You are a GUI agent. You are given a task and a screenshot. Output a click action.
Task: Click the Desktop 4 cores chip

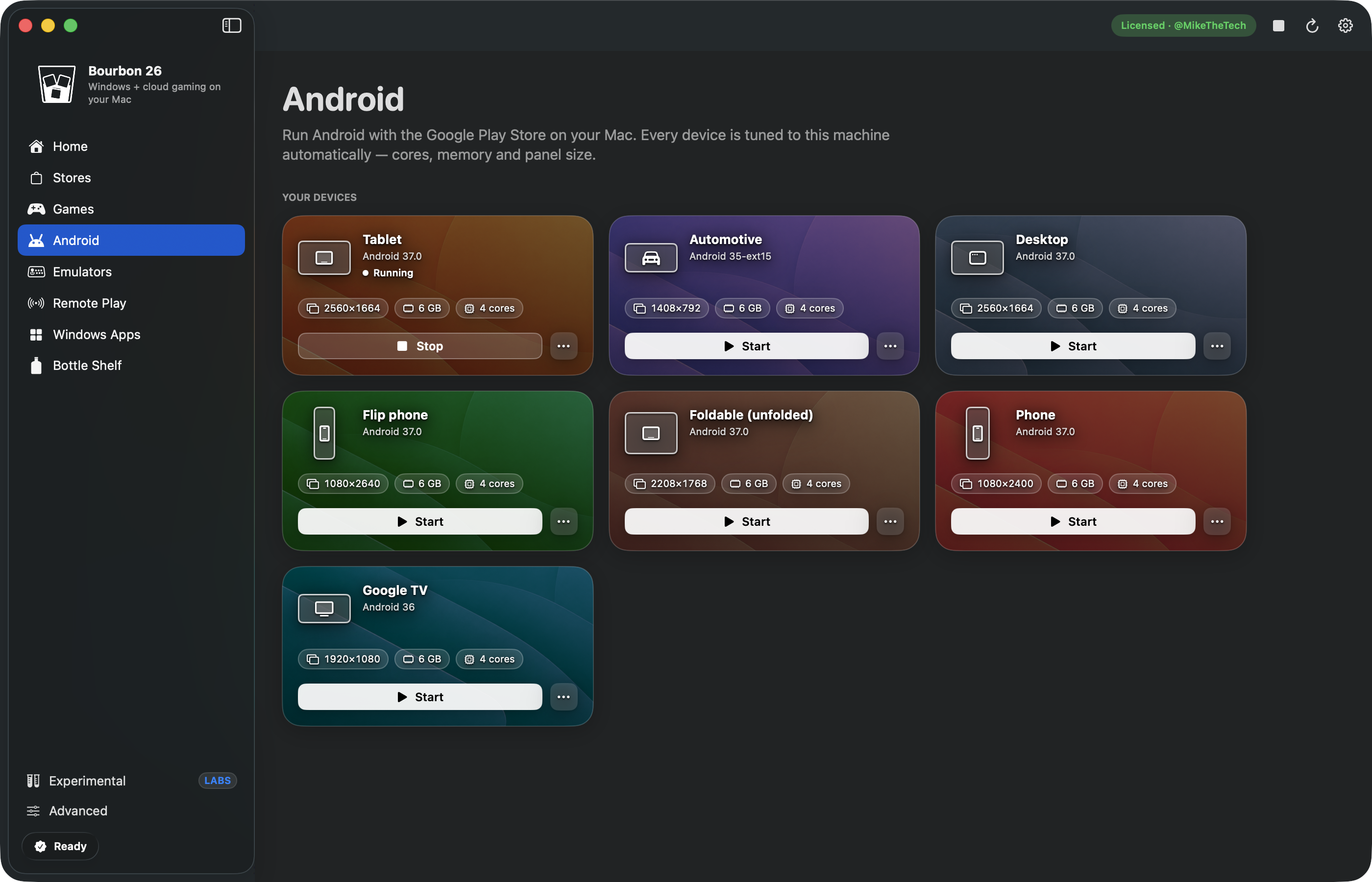point(1142,308)
